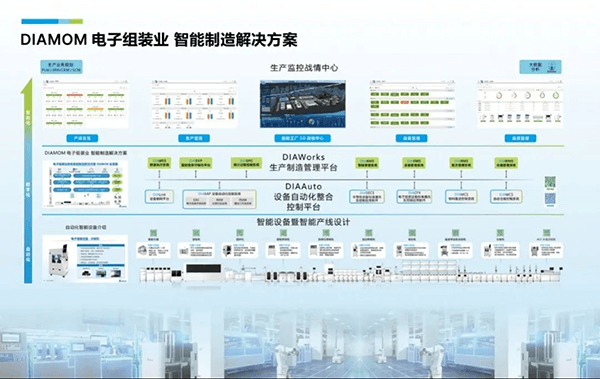The width and height of the screenshot is (600, 379).
Task: Click the DIAWCS box in DIAAuto row
Action: coord(506,197)
